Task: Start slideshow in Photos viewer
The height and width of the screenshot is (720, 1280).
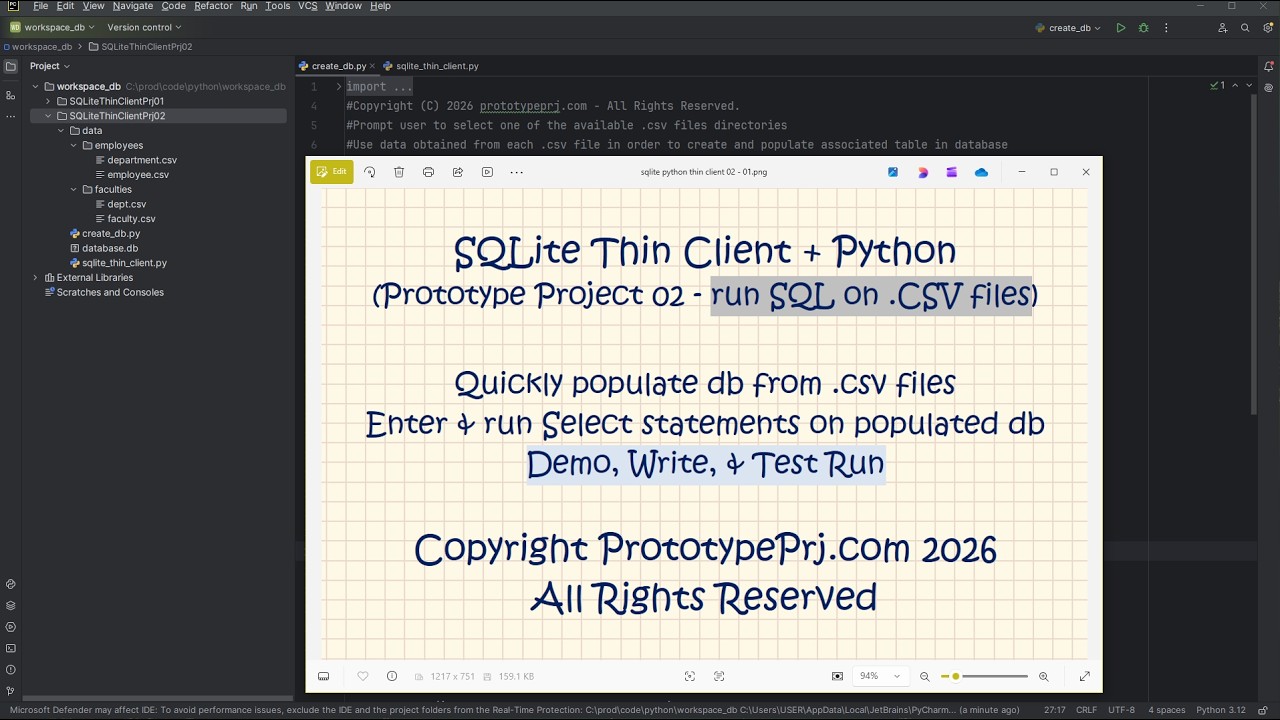Action: [487, 172]
